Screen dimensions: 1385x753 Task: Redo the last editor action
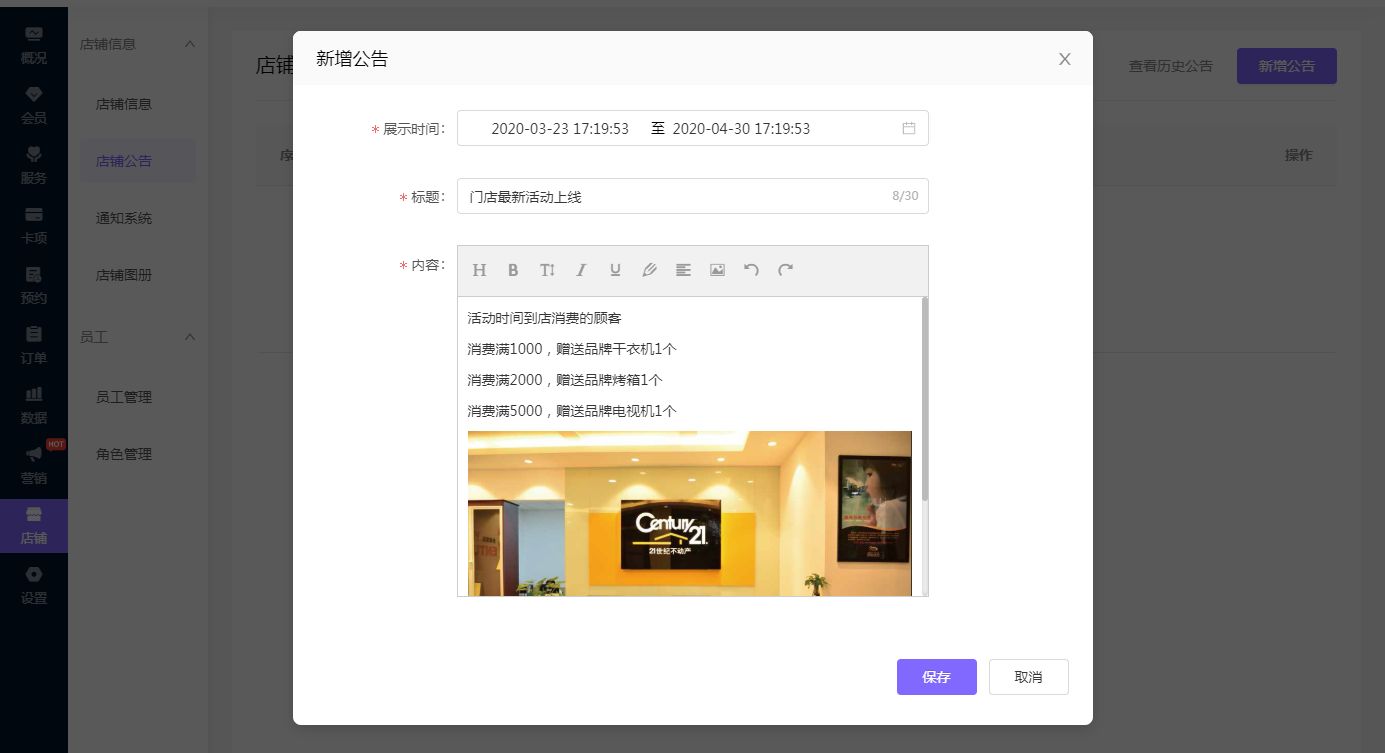click(x=786, y=270)
